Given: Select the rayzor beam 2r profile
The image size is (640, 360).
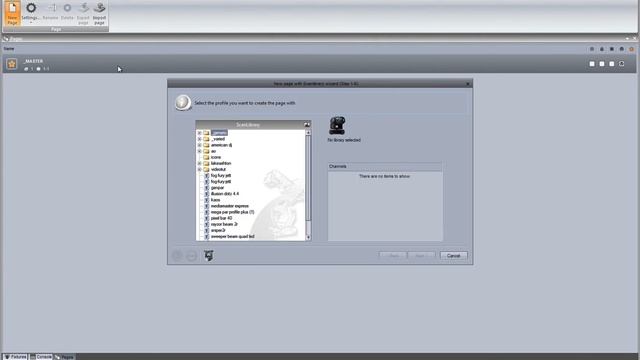Looking at the screenshot, I should [x=224, y=224].
